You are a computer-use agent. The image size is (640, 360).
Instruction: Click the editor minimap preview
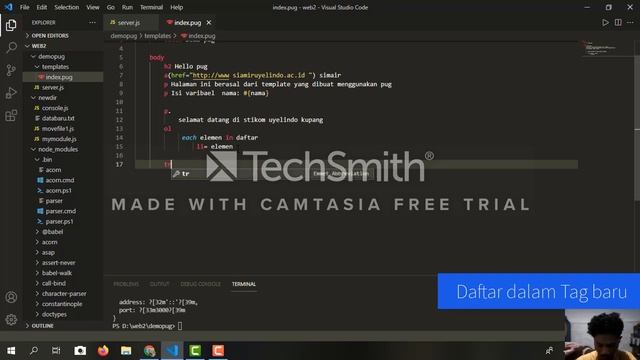[600, 48]
